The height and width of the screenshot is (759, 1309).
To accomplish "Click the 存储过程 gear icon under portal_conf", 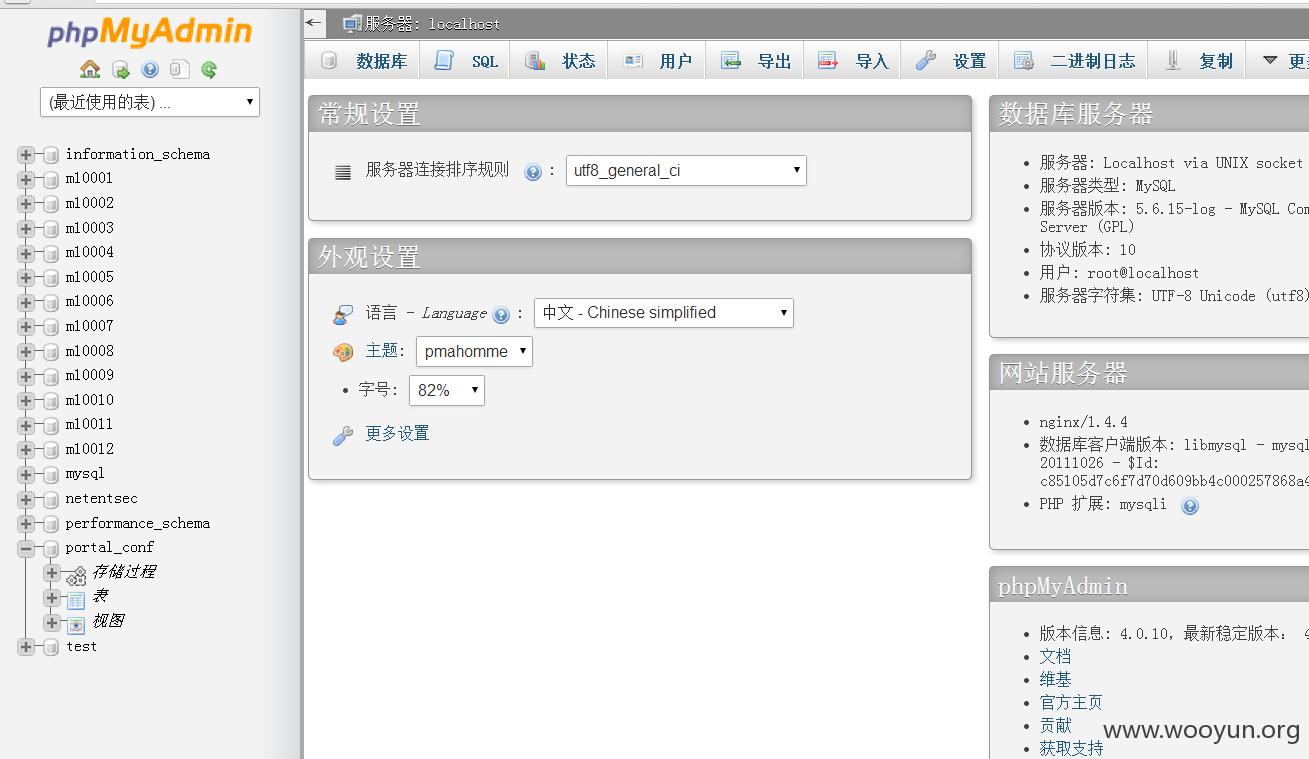I will pos(76,575).
